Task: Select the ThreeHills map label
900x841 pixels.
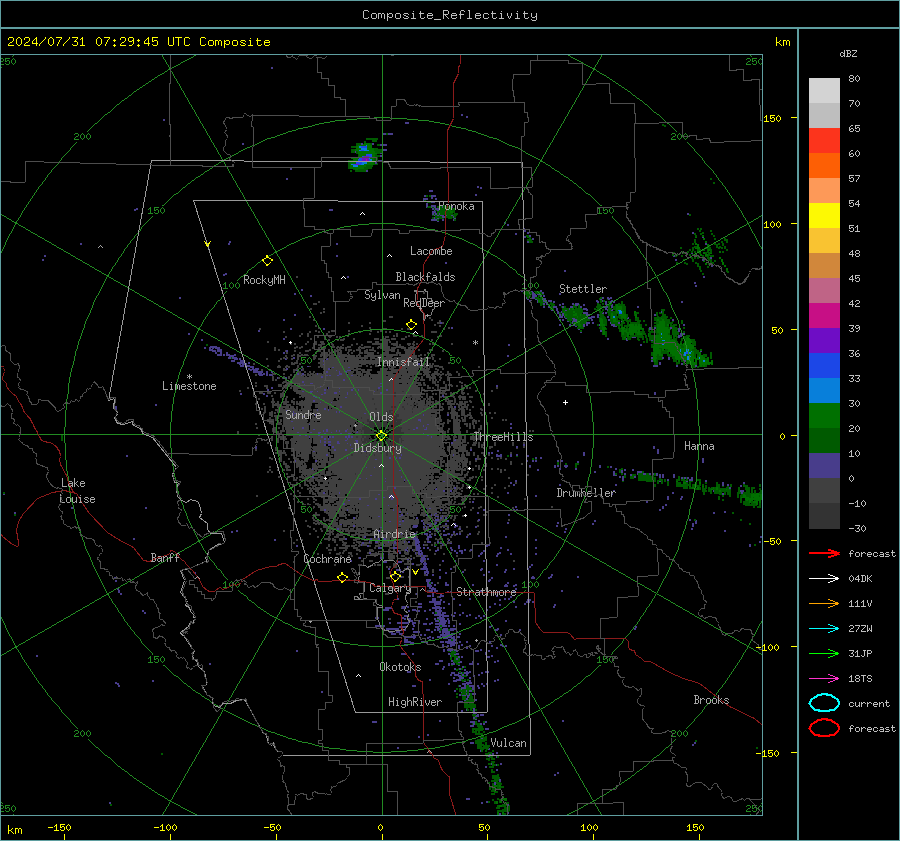Action: pyautogui.click(x=503, y=437)
